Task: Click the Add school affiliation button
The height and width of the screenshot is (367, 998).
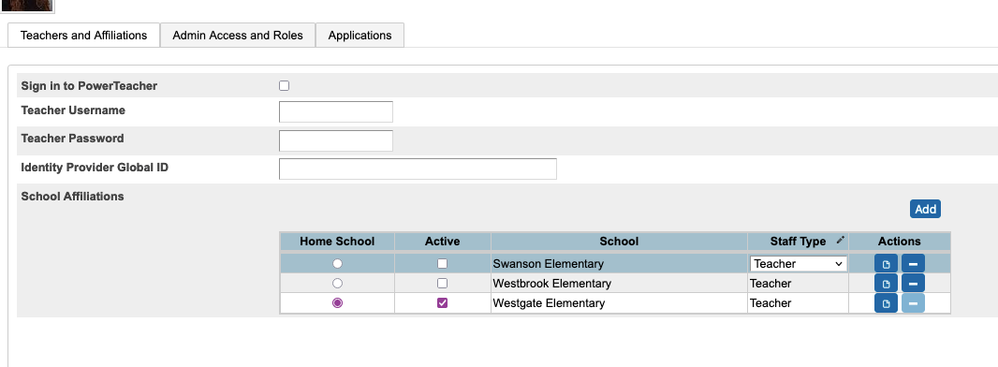Action: [x=925, y=209]
